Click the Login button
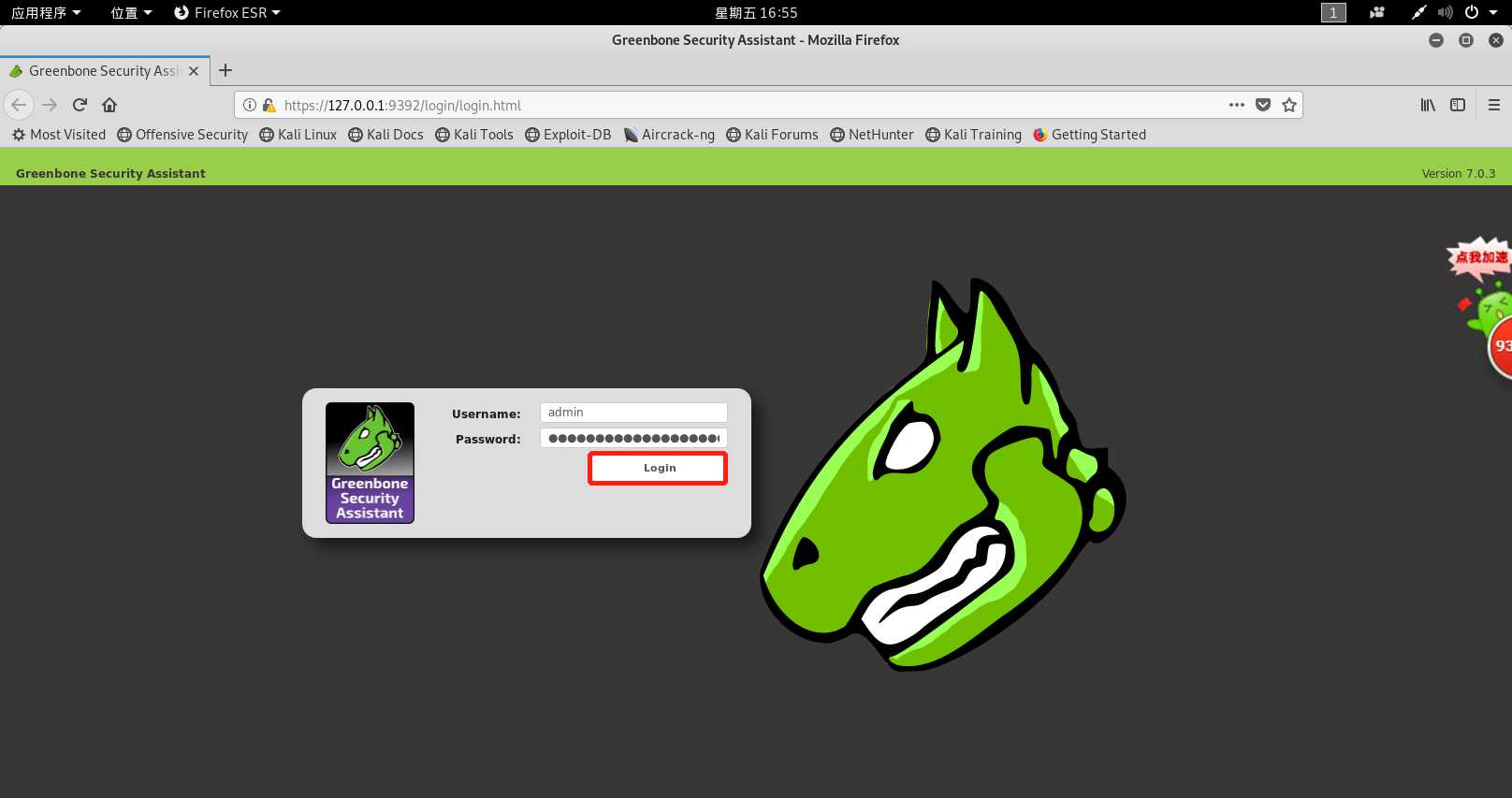Viewport: 1512px width, 798px height. click(658, 468)
